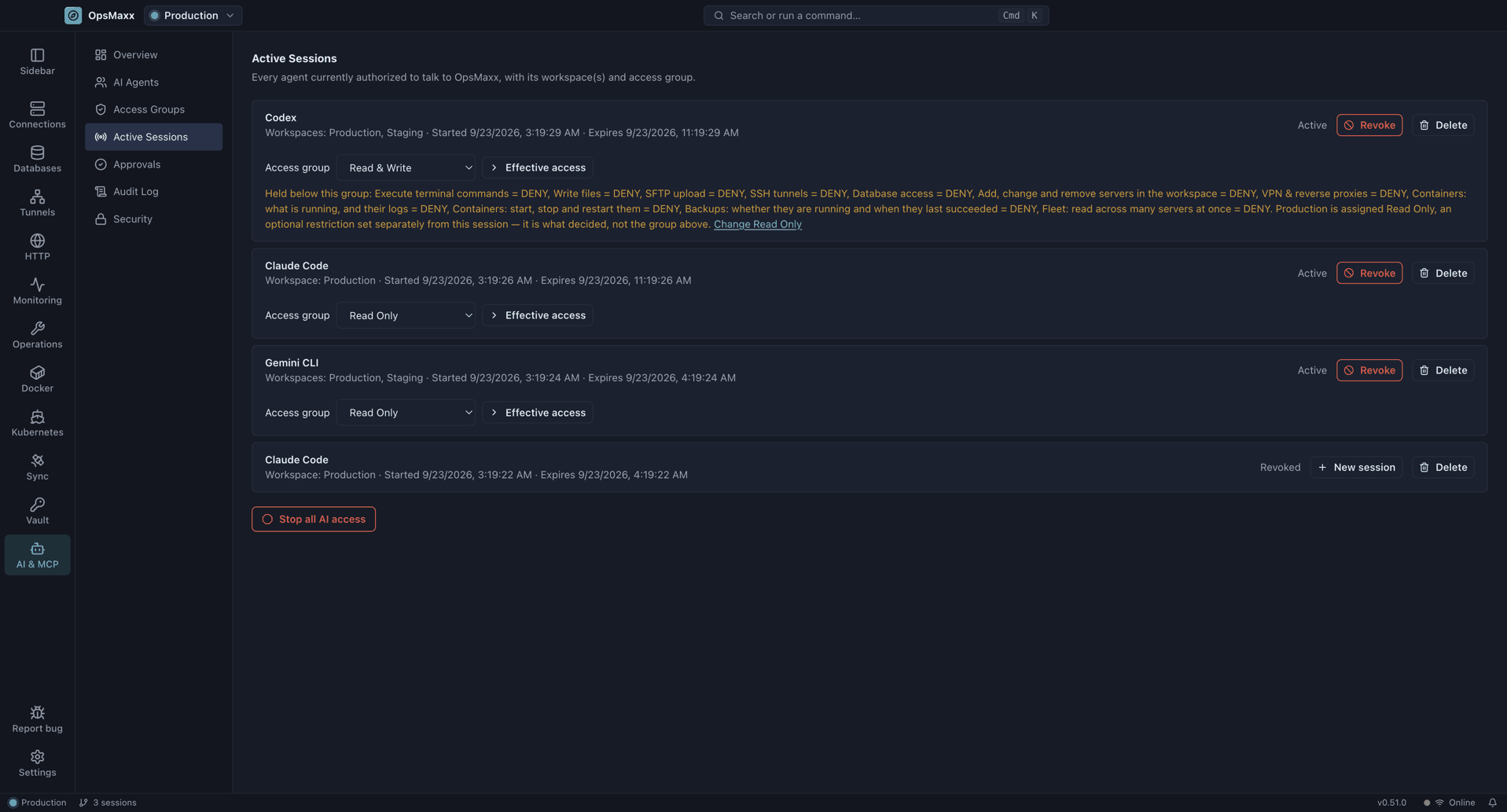
Task: Click the Gemini CLI session title
Action: point(292,363)
